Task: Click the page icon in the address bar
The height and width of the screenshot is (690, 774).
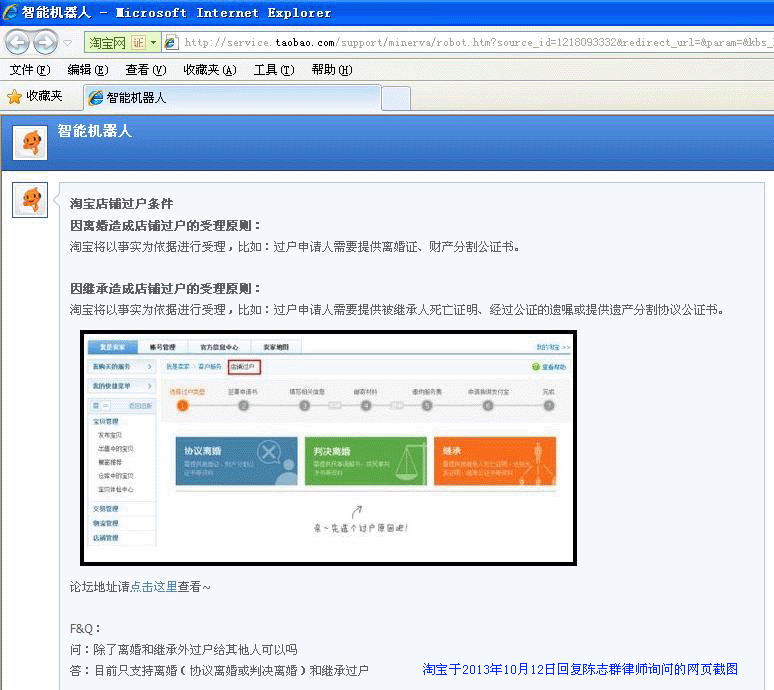Action: 171,43
